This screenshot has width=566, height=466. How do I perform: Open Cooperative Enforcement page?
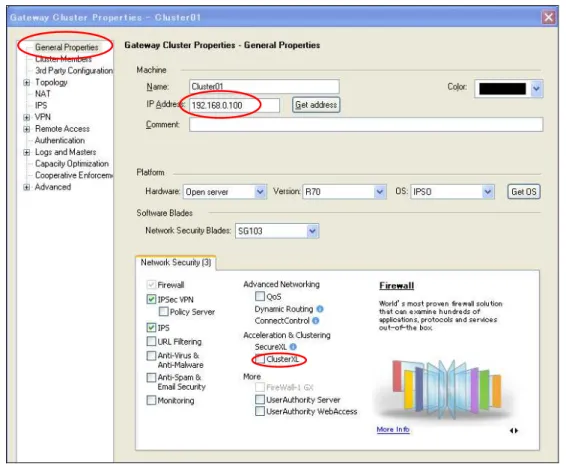point(74,175)
